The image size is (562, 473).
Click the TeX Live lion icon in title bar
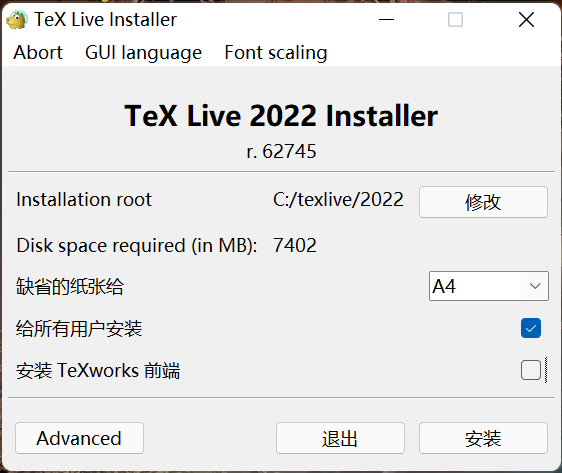tap(17, 19)
